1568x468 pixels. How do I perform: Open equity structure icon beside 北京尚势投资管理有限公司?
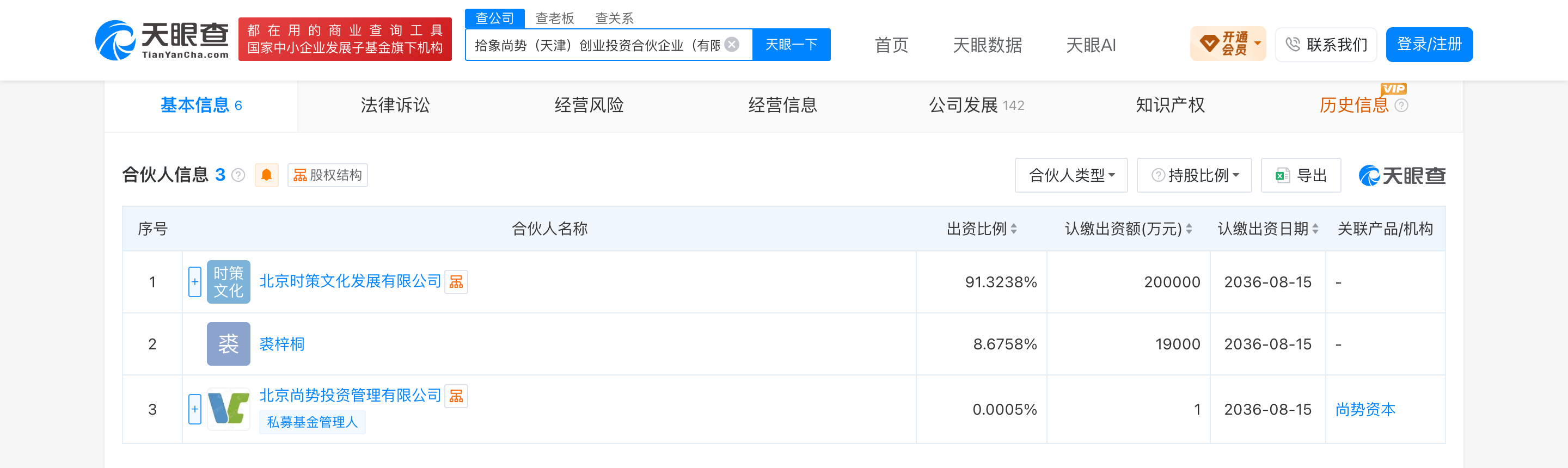[x=456, y=396]
